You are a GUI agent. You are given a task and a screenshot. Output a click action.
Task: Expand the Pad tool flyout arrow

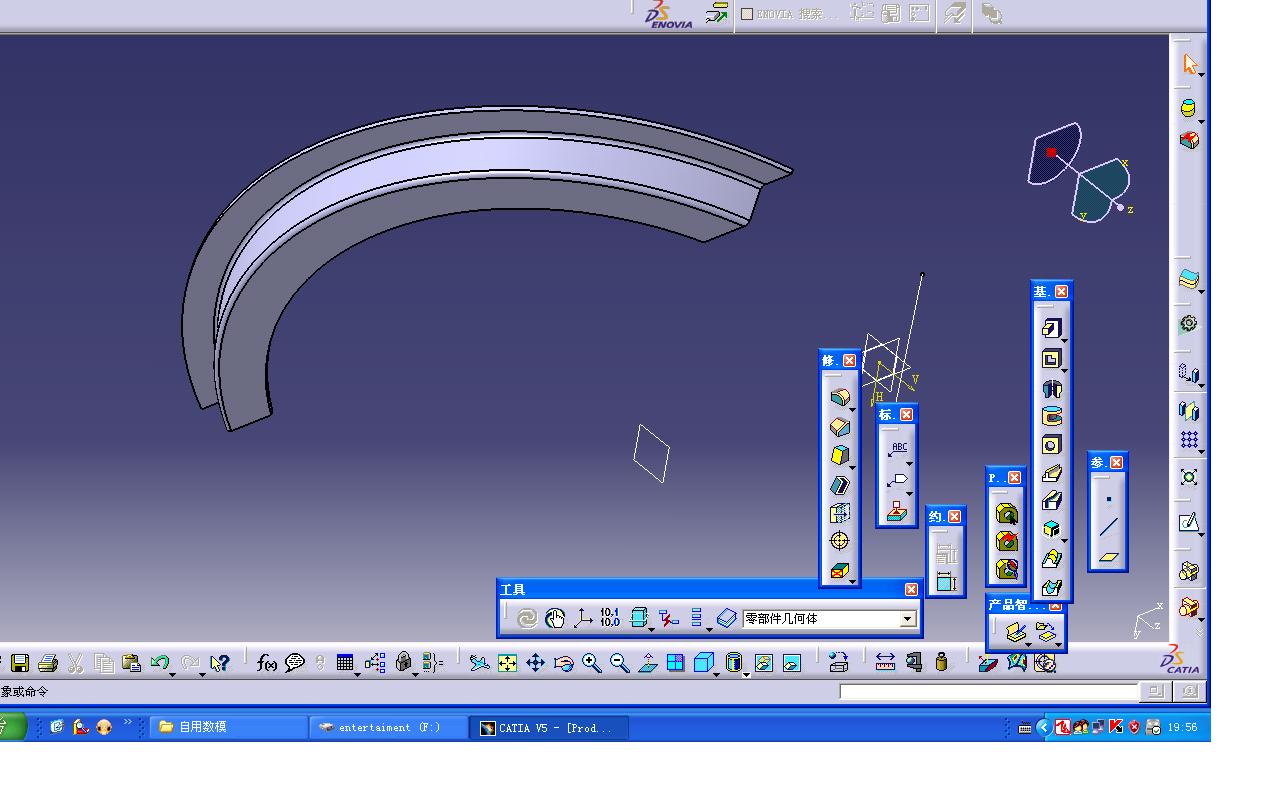pyautogui.click(x=1064, y=340)
